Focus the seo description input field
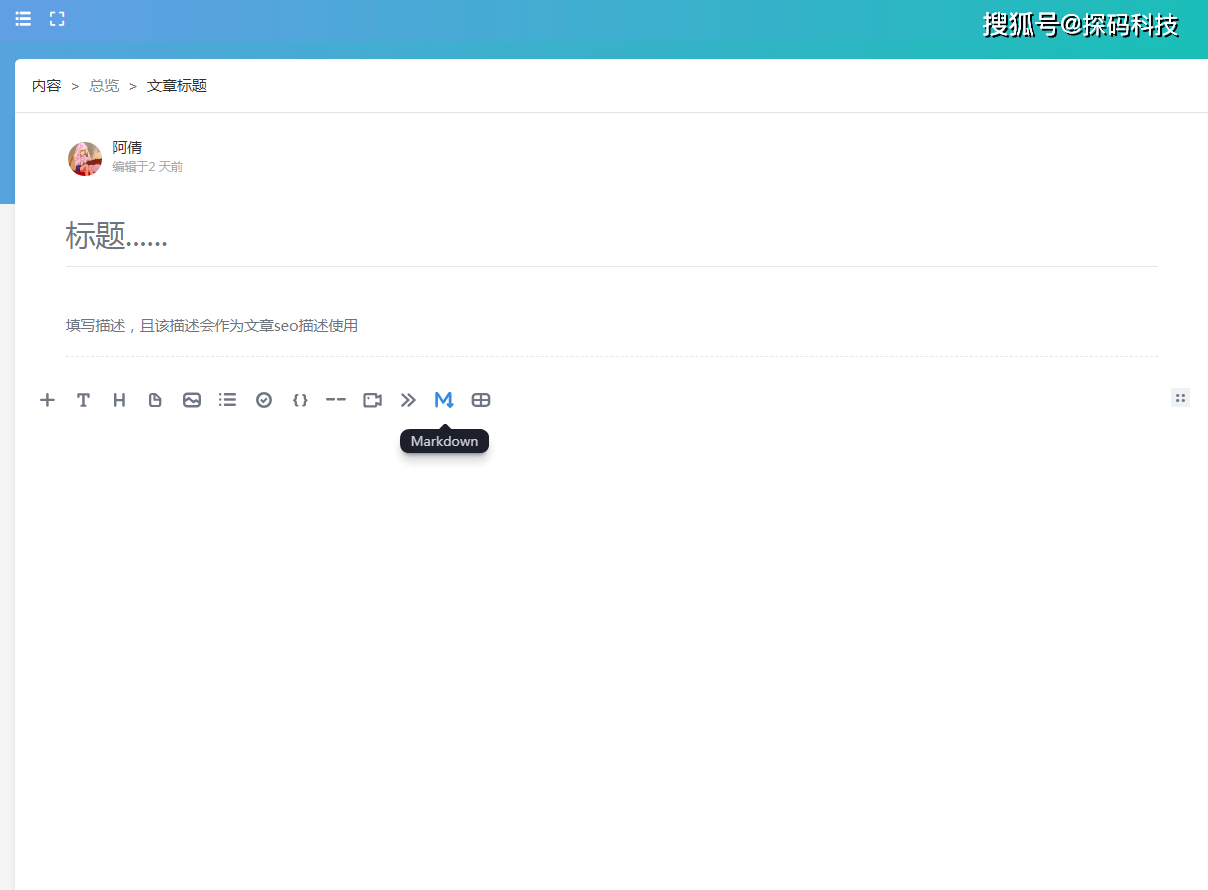The width and height of the screenshot is (1208, 890). (x=612, y=326)
